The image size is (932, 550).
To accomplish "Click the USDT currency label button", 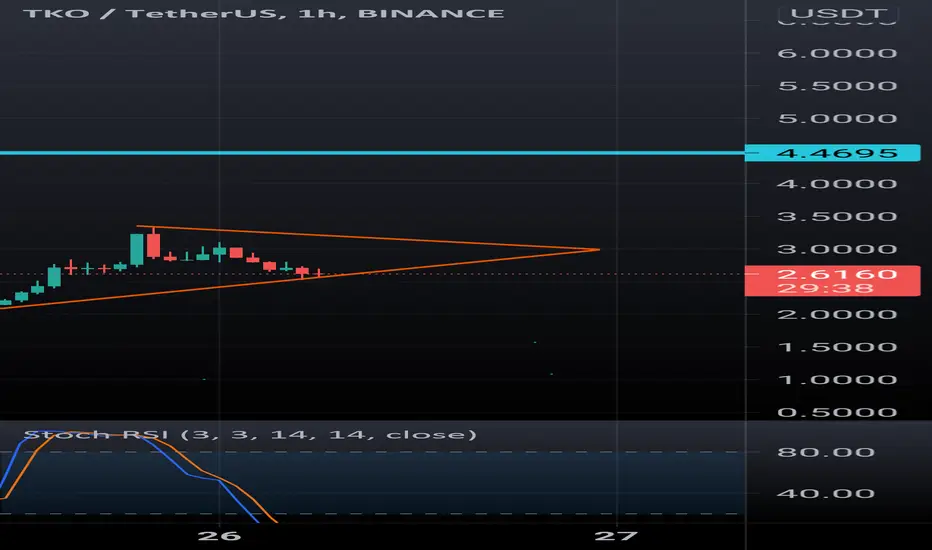I will click(x=839, y=14).
